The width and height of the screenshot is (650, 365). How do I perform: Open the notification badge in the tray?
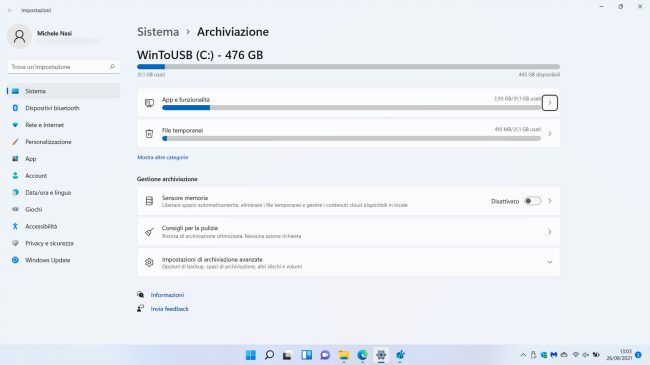[x=638, y=355]
